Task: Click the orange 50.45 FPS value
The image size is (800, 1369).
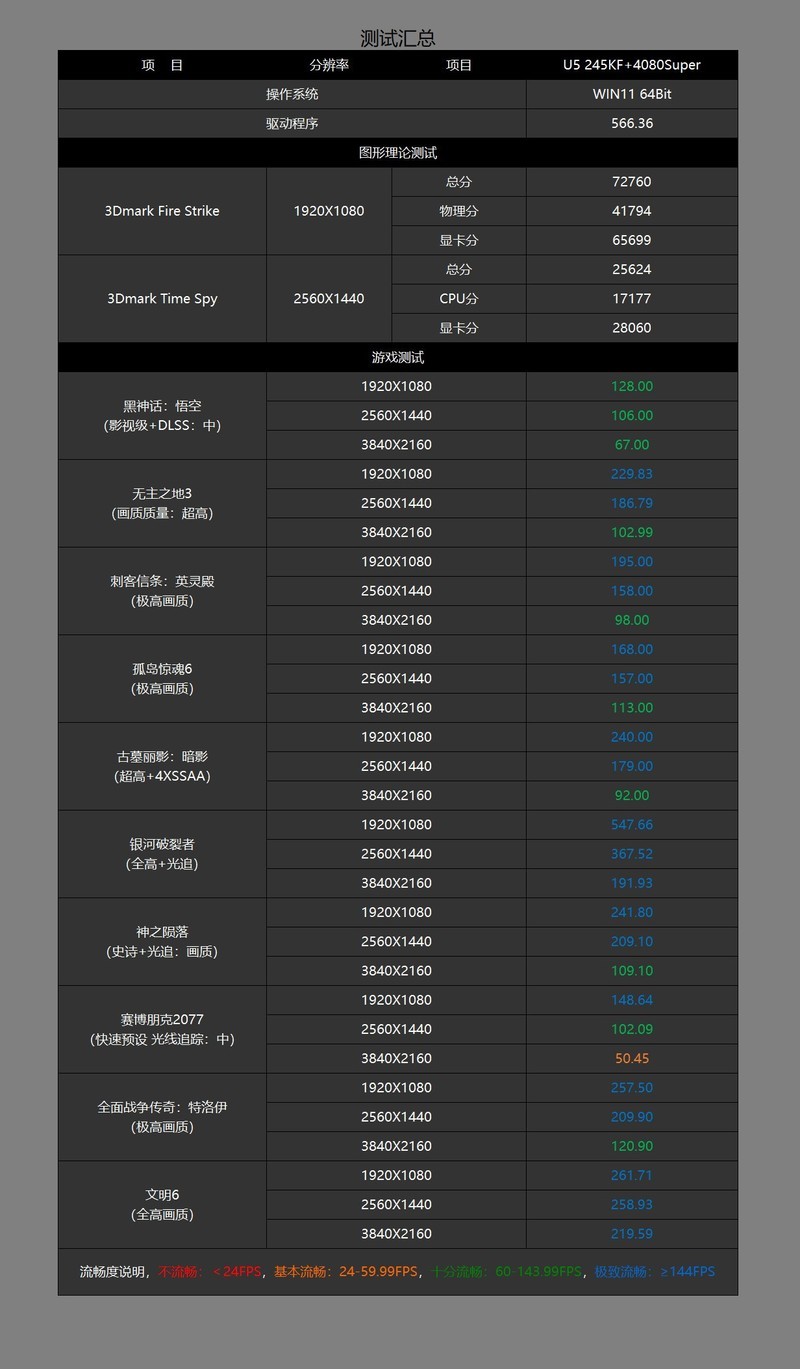Action: [631, 1058]
